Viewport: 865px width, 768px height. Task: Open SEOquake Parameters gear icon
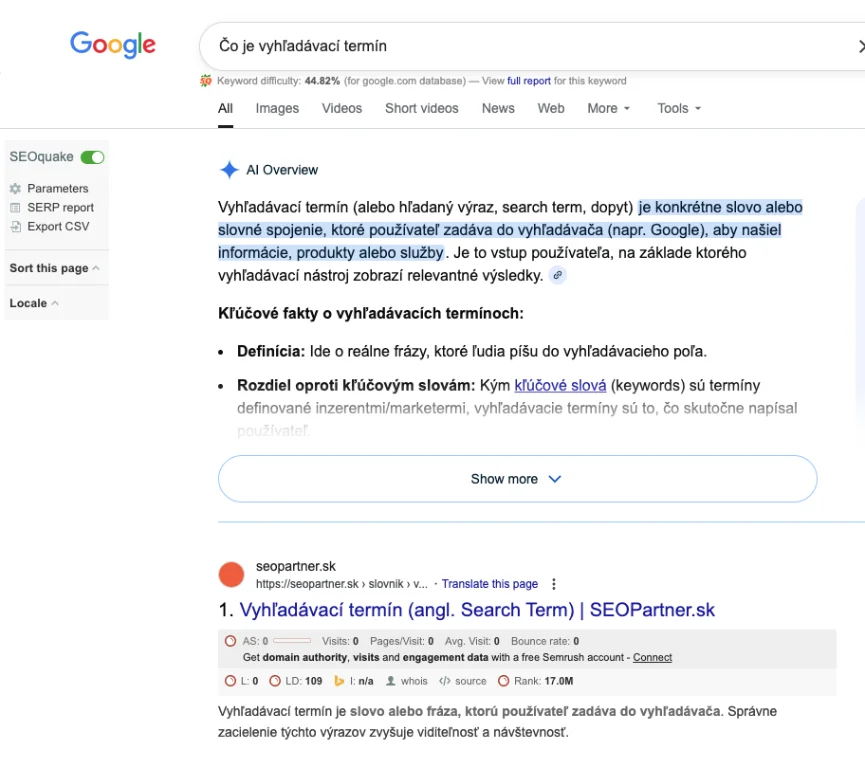[x=15, y=189]
